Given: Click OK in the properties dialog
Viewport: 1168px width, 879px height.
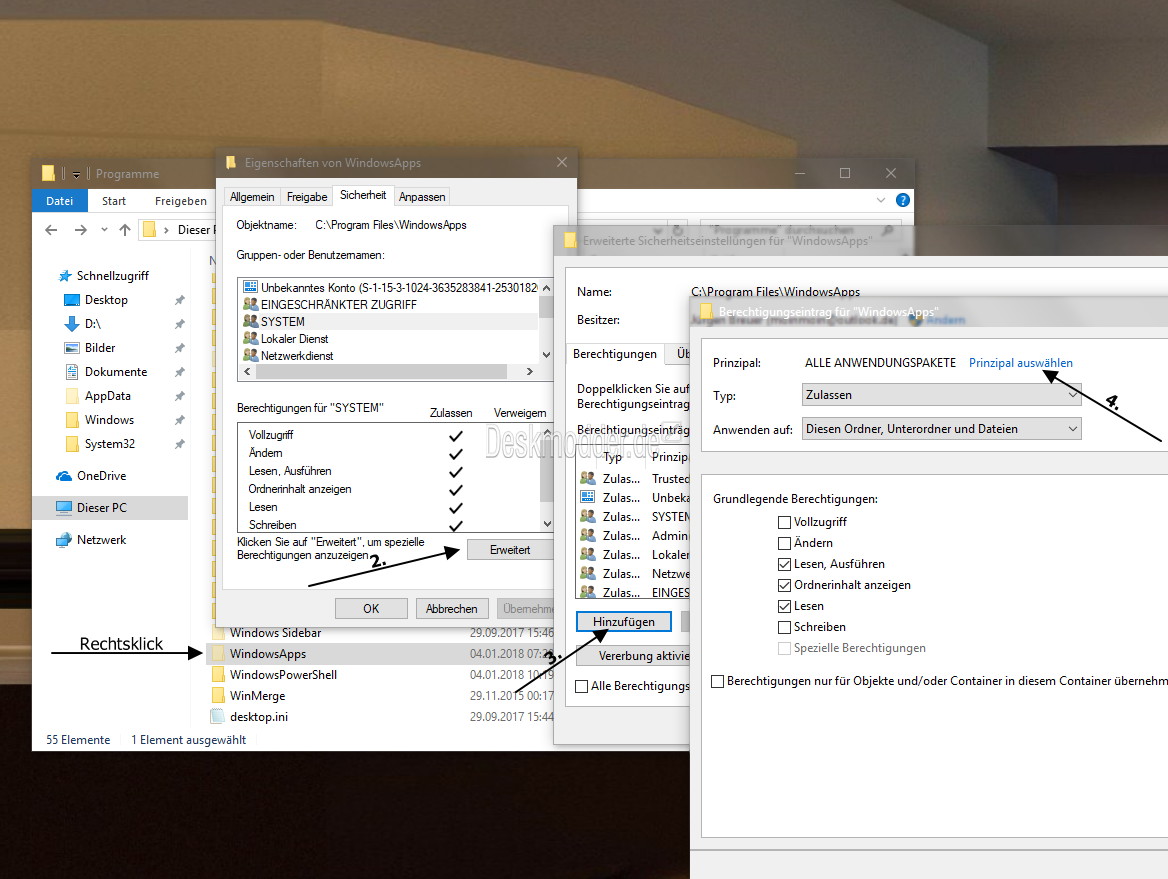Looking at the screenshot, I should point(371,609).
